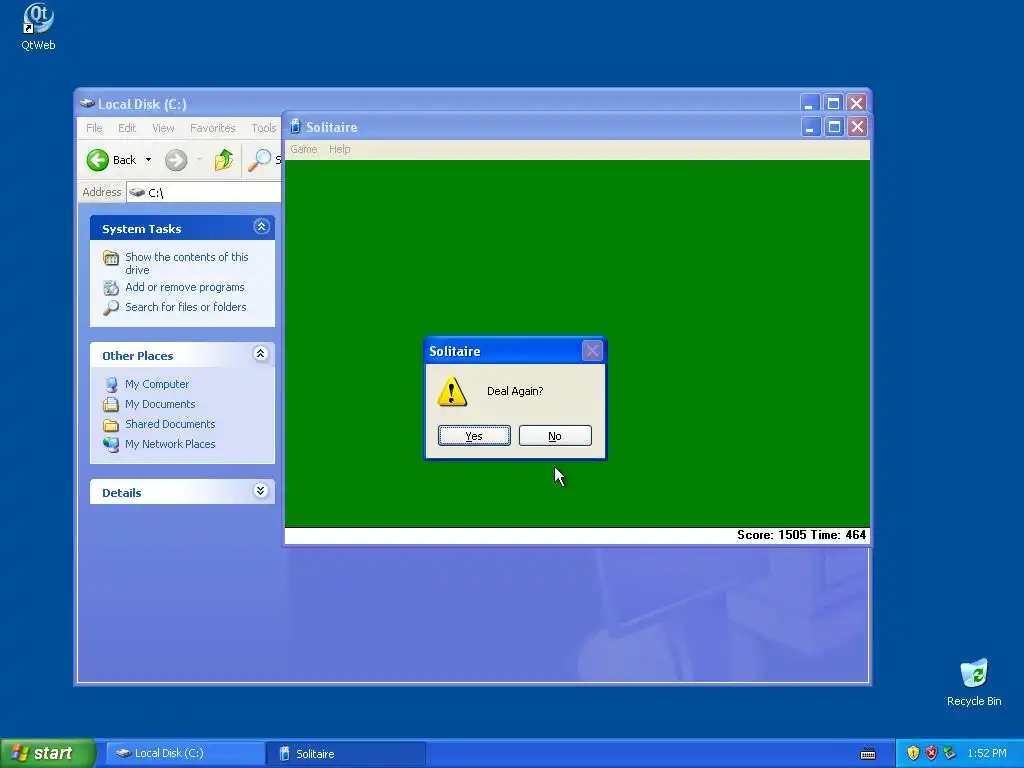The width and height of the screenshot is (1024, 768).
Task: Decline dealing again with the No button
Action: 555,436
